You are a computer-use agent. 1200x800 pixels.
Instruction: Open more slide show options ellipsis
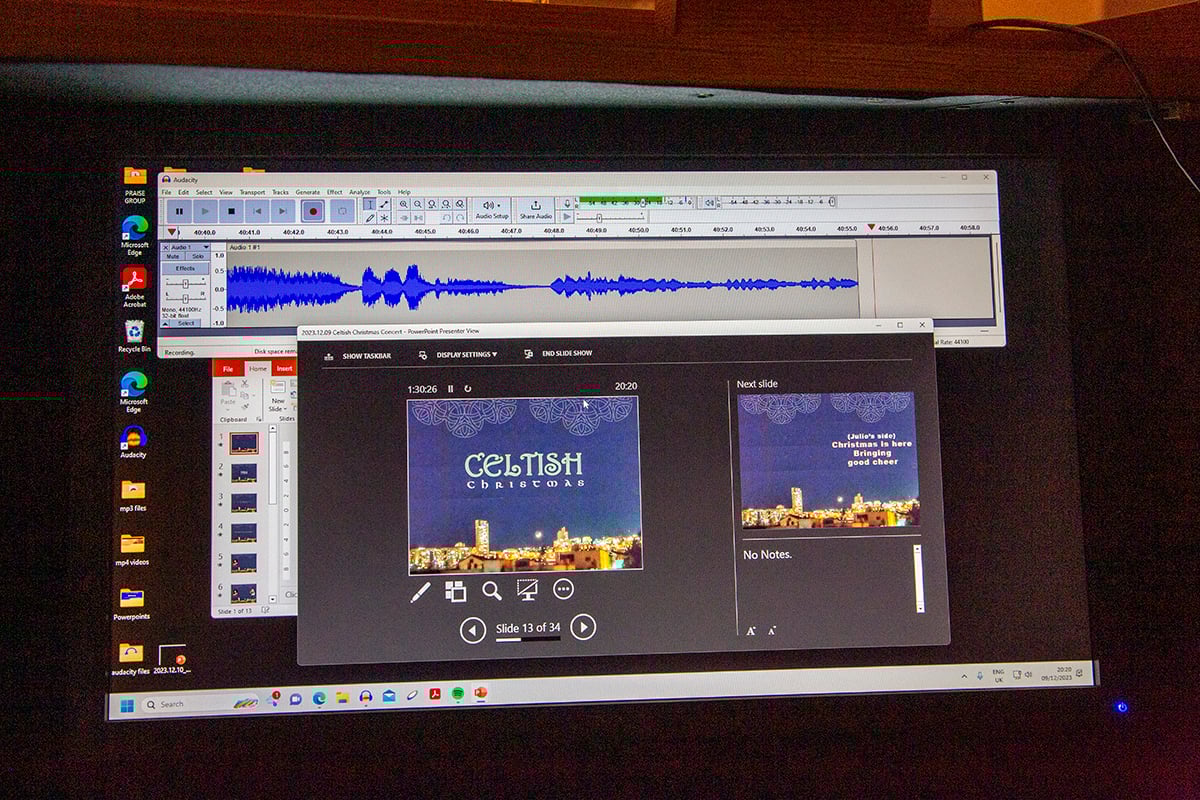click(563, 590)
